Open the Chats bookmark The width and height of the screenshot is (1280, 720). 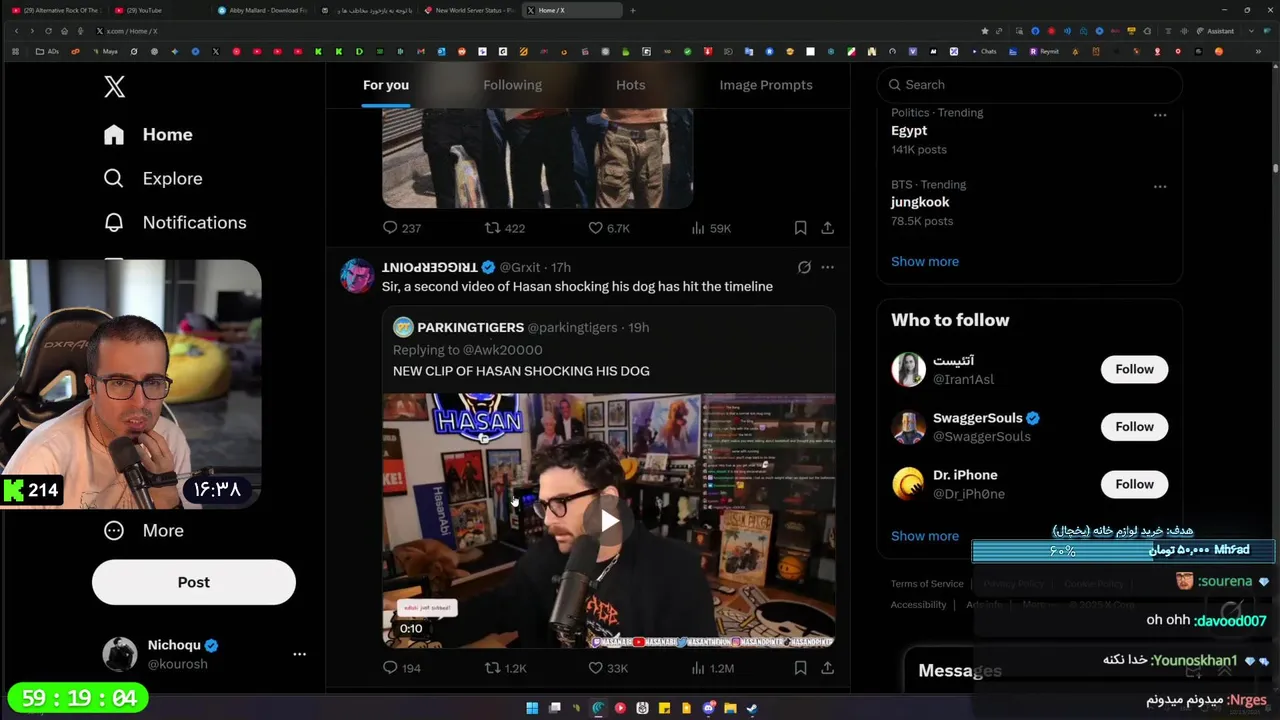(x=983, y=51)
